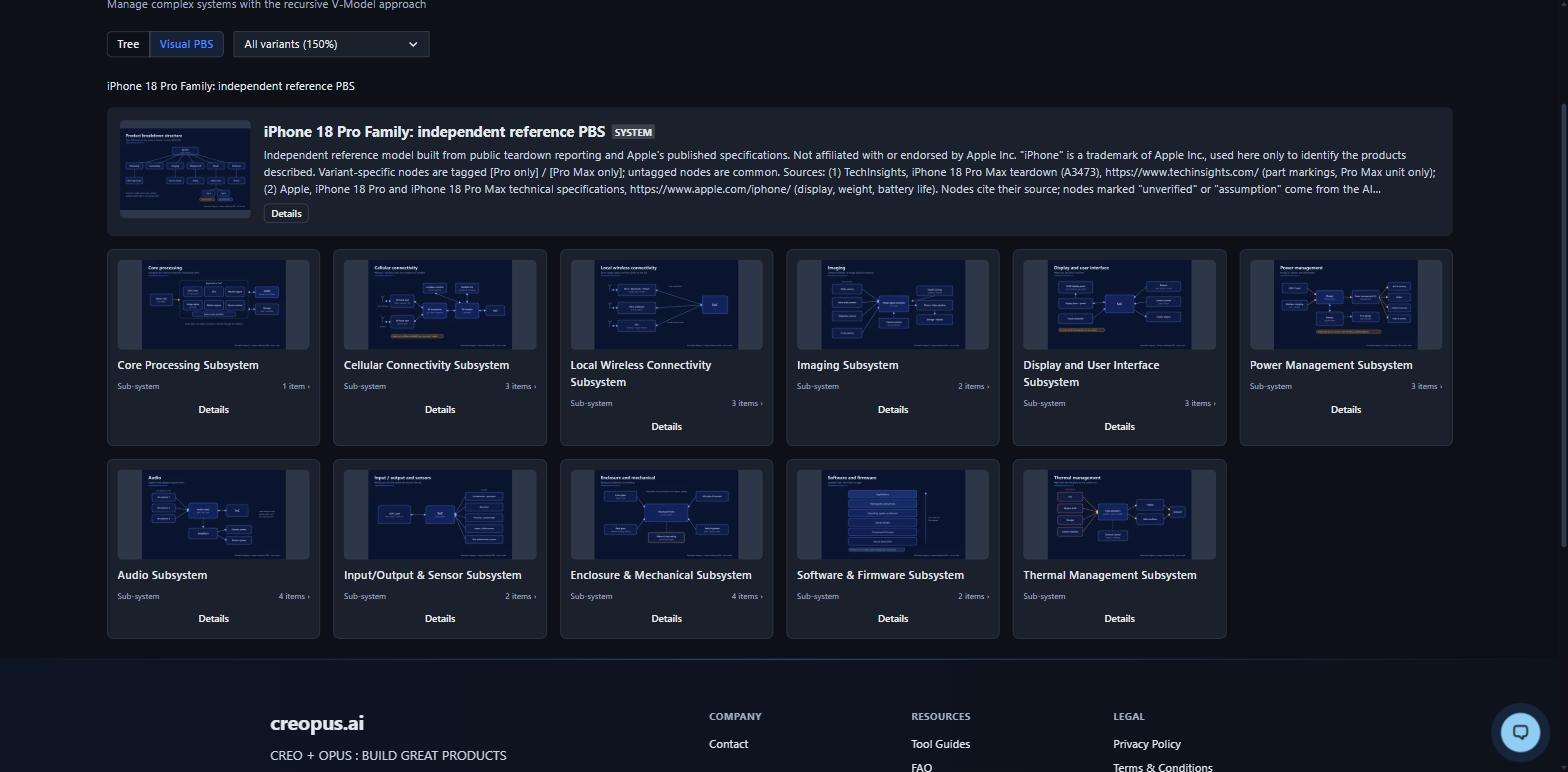
Task: Open the Thermal Management Subsystem thumbnail
Action: [1119, 514]
